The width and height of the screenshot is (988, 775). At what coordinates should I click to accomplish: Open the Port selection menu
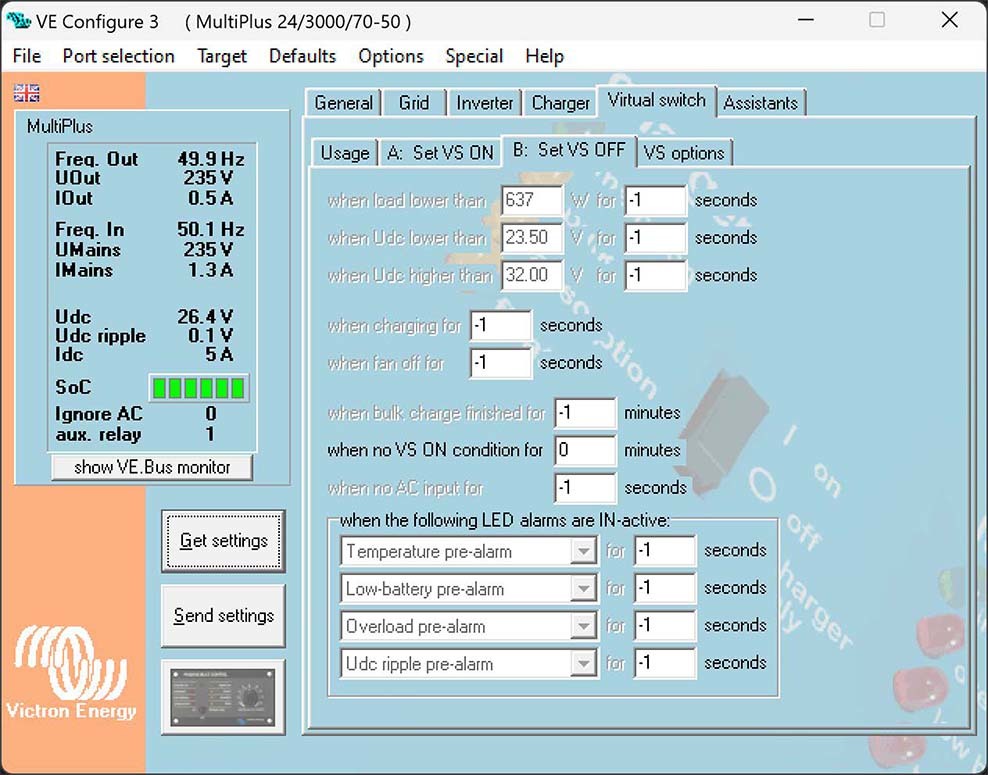(118, 56)
